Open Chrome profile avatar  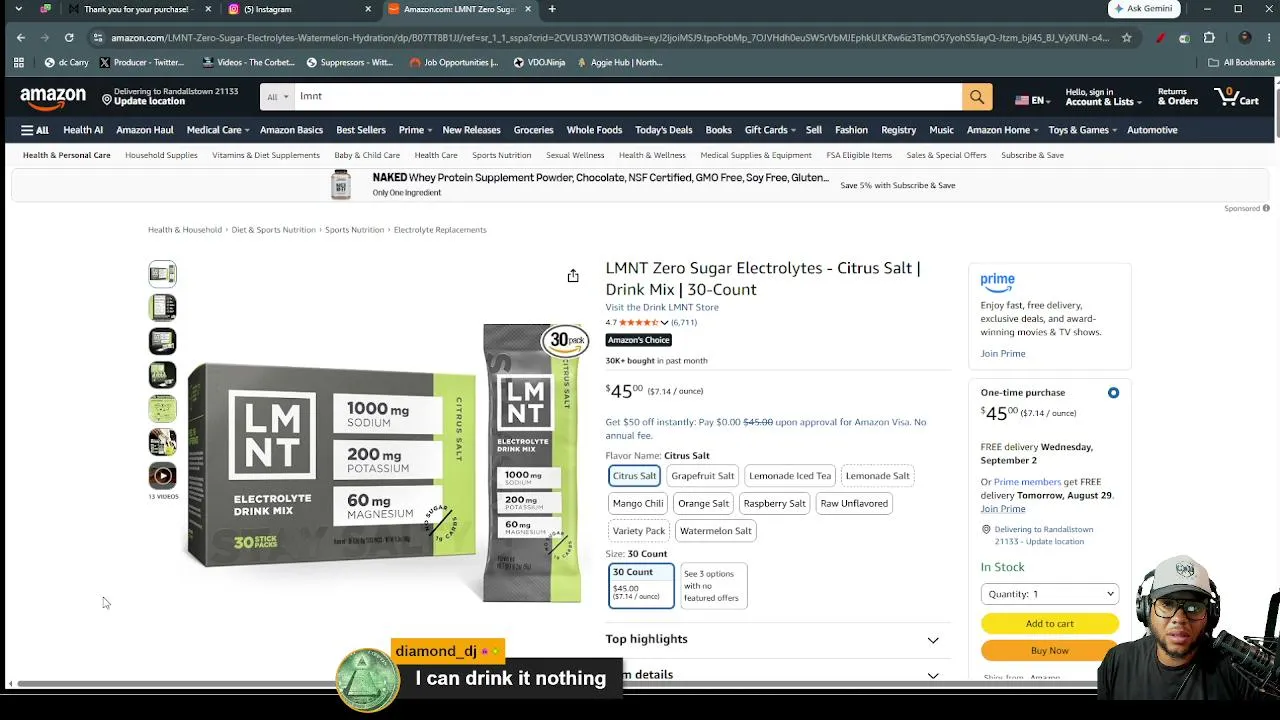1244,38
